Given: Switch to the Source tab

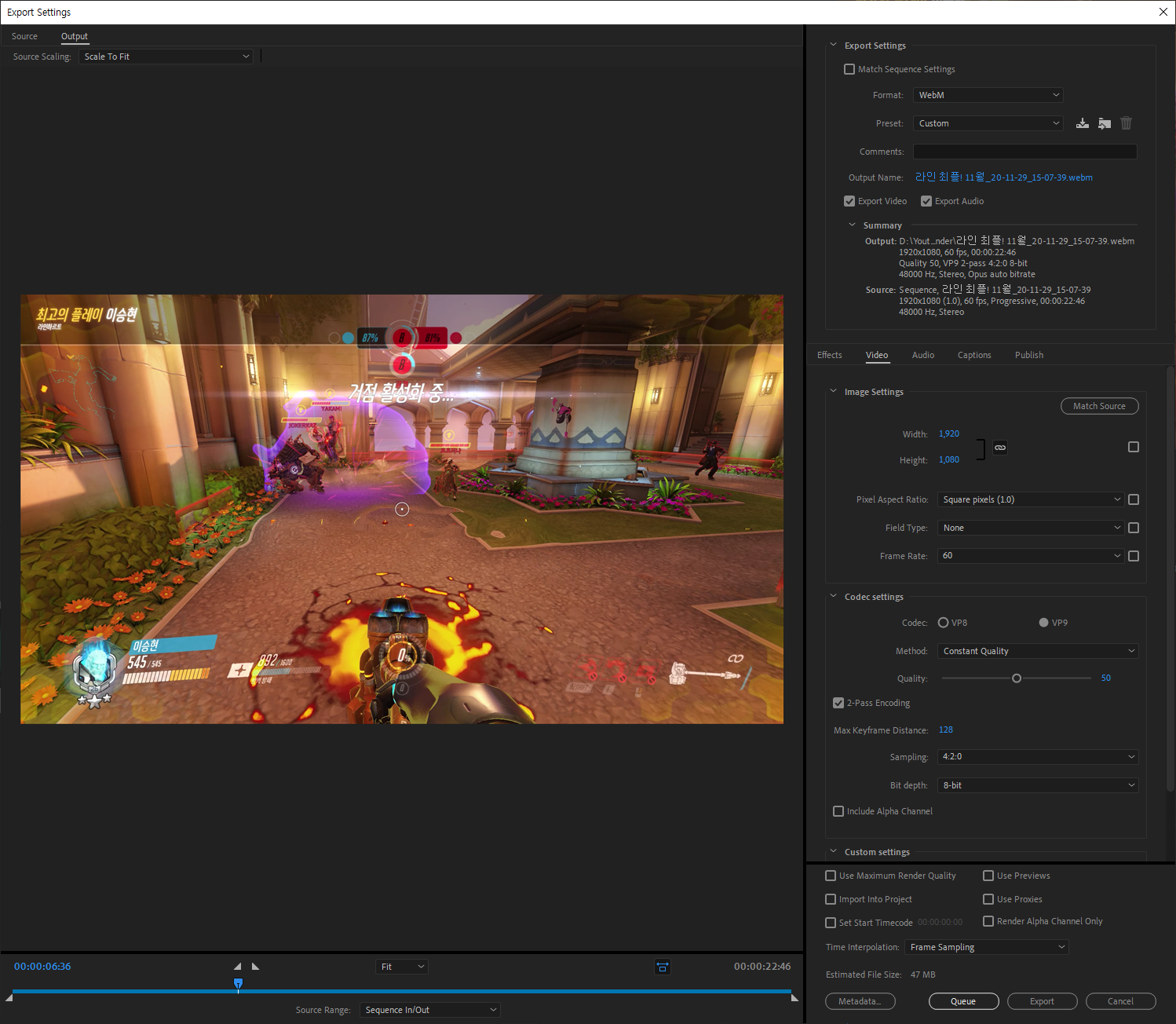Looking at the screenshot, I should pyautogui.click(x=24, y=36).
